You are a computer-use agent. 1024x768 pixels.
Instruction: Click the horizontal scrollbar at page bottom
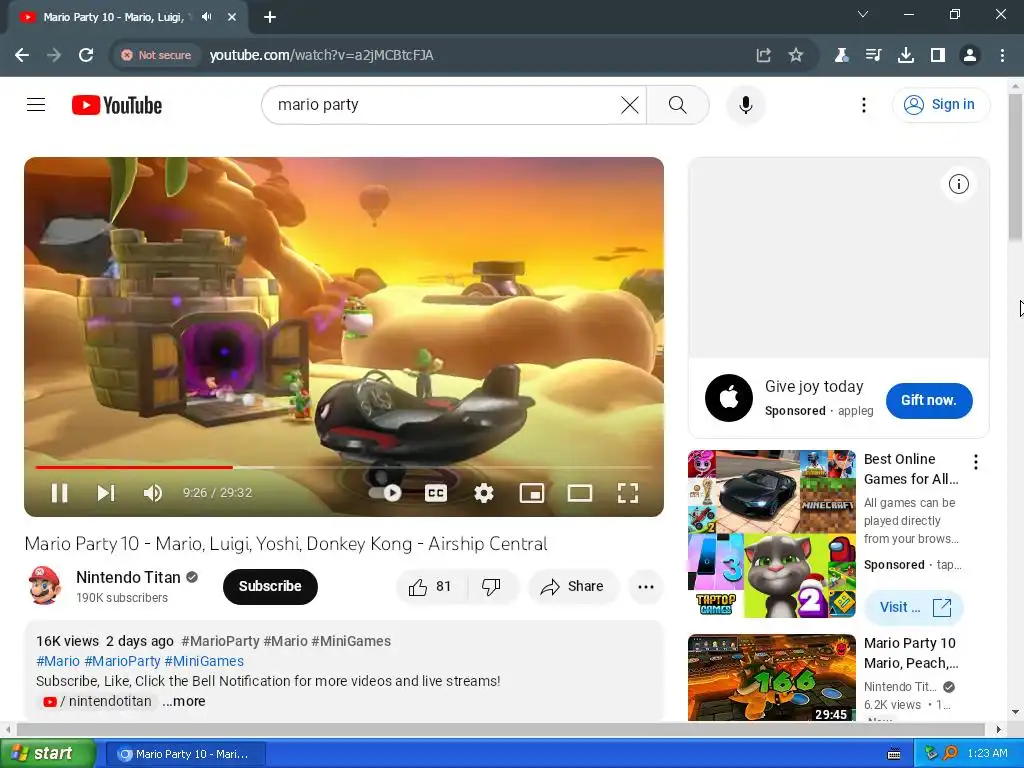500,729
